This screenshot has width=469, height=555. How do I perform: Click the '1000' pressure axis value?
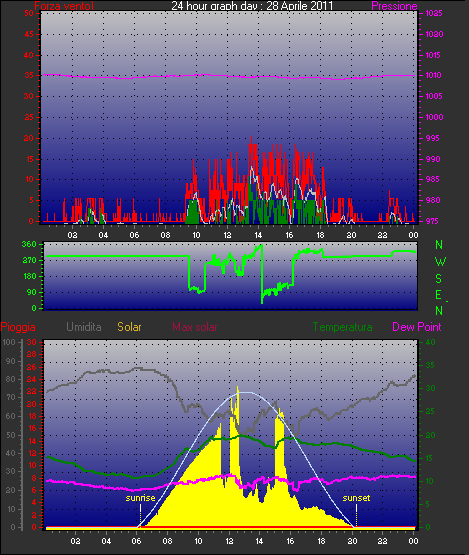tap(434, 117)
